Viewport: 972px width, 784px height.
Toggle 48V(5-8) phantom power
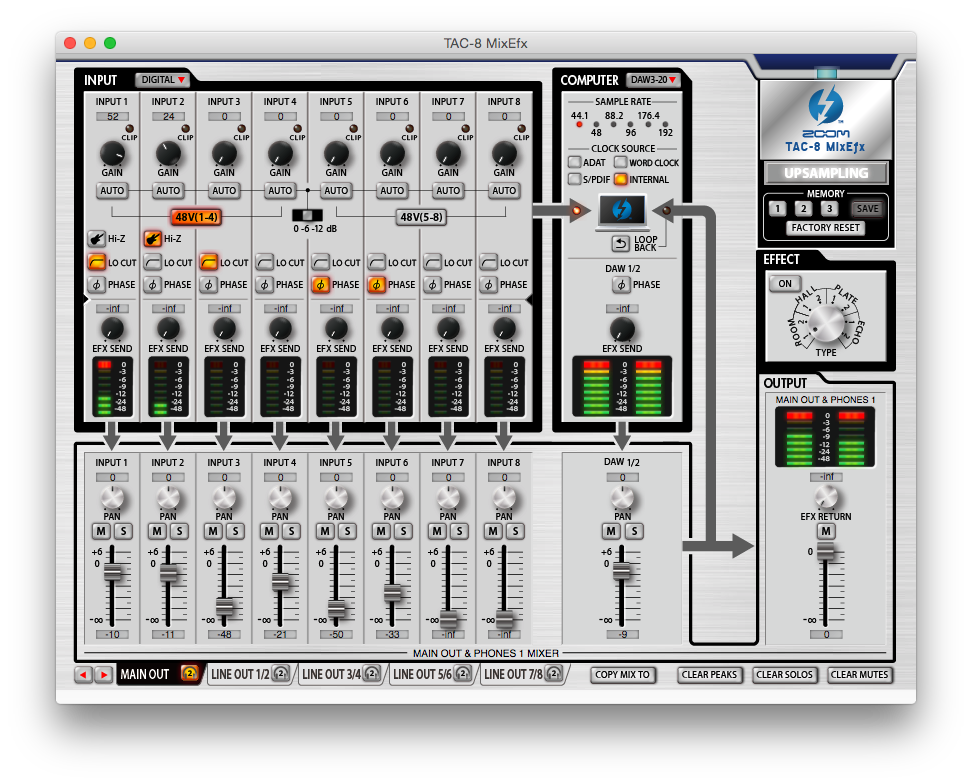[x=421, y=217]
